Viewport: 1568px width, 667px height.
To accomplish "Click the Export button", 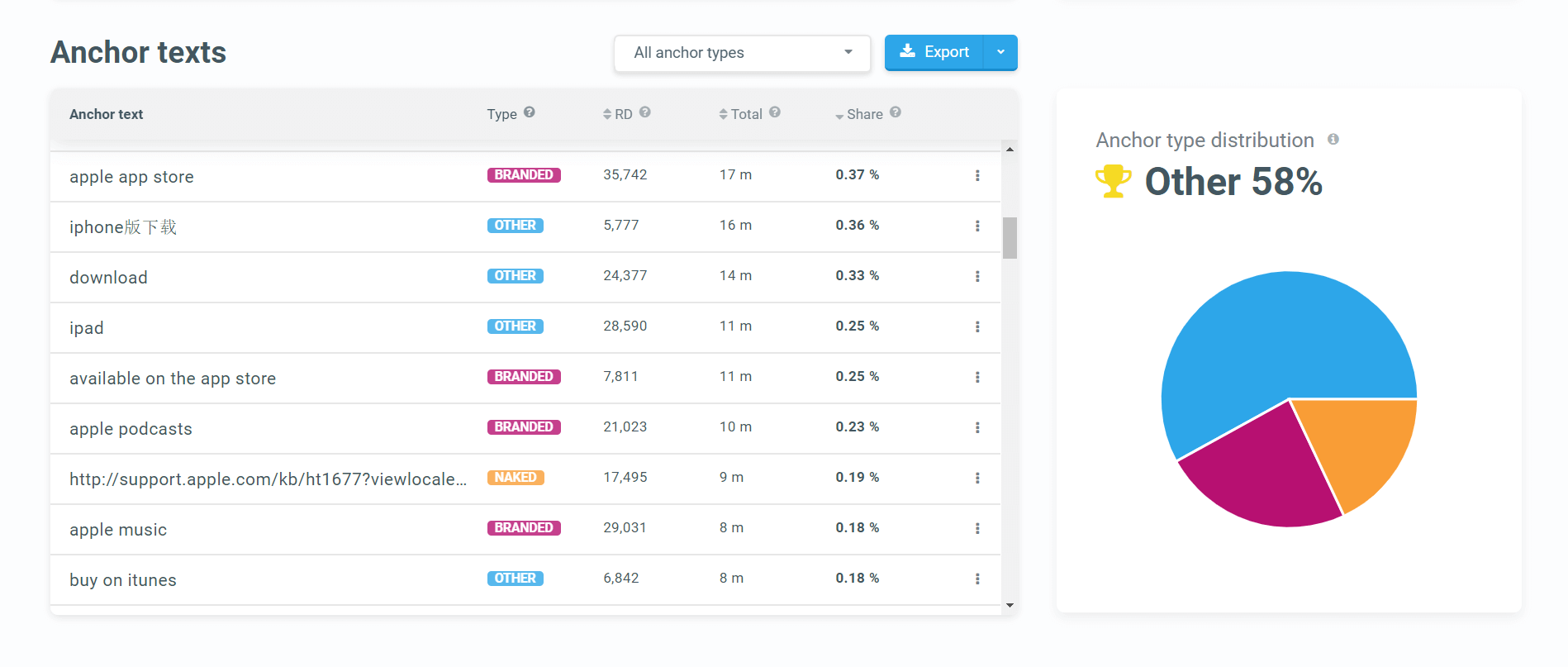I will click(x=934, y=52).
